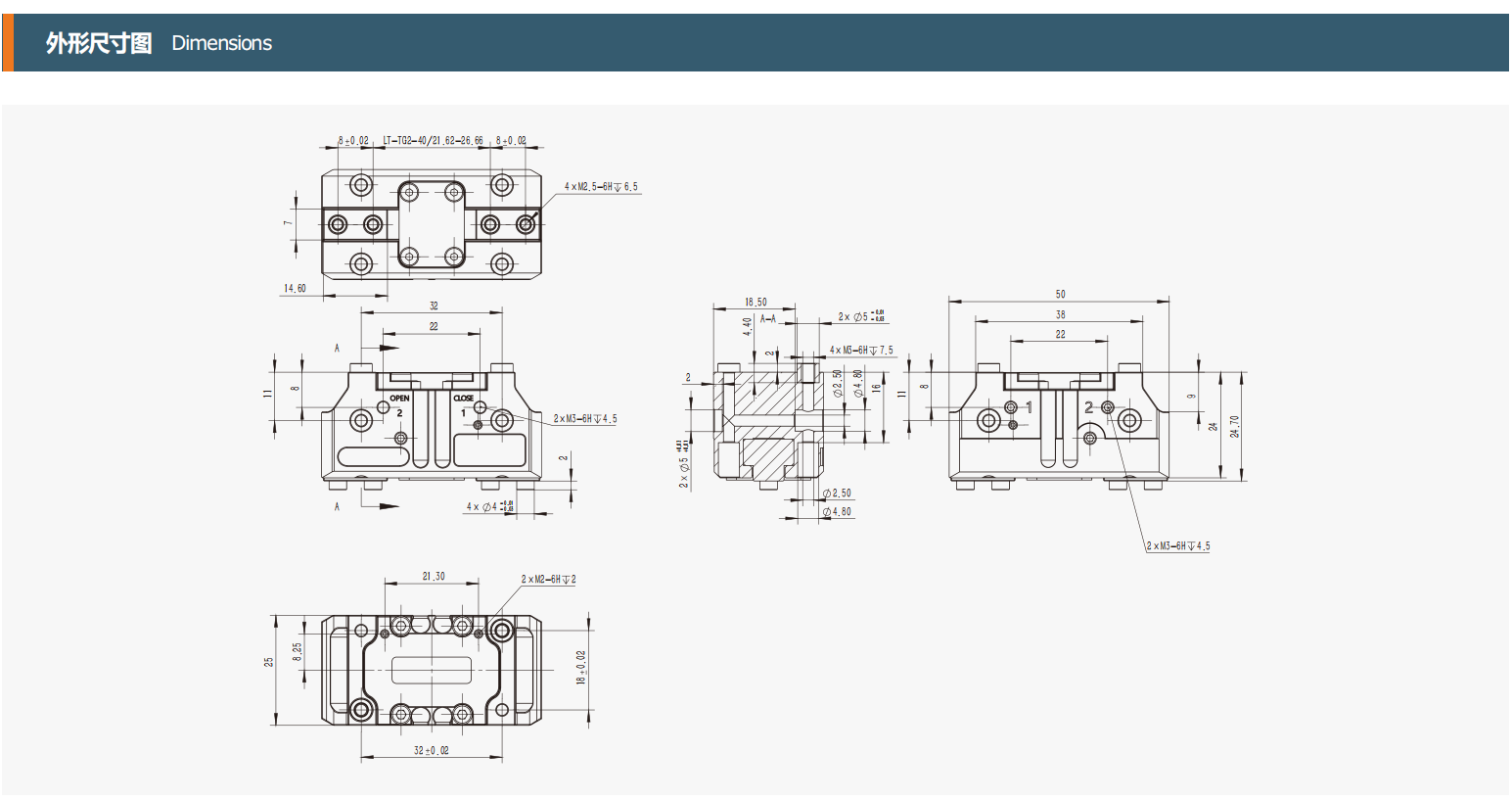Click '2×M3-6H▽4.5' callout beside OPEN/CLOSE view
1512x800 pixels.
[x=584, y=418]
